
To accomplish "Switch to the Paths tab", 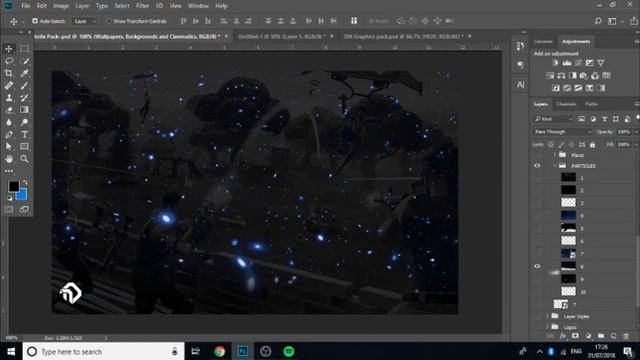I will (x=591, y=104).
